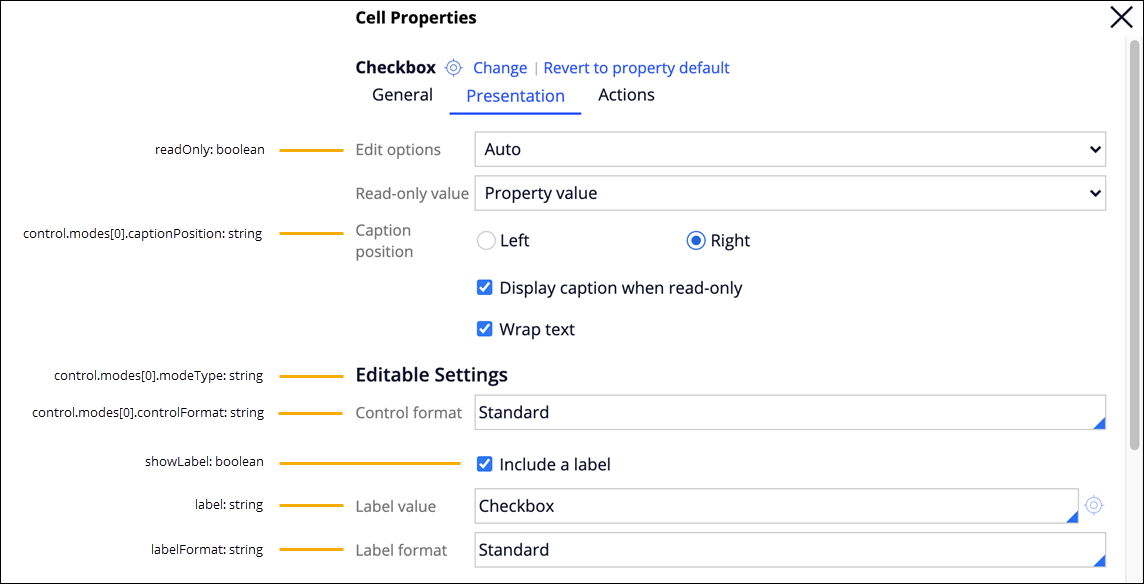The height and width of the screenshot is (584, 1144).
Task: Switch to the General tab
Action: 402,95
